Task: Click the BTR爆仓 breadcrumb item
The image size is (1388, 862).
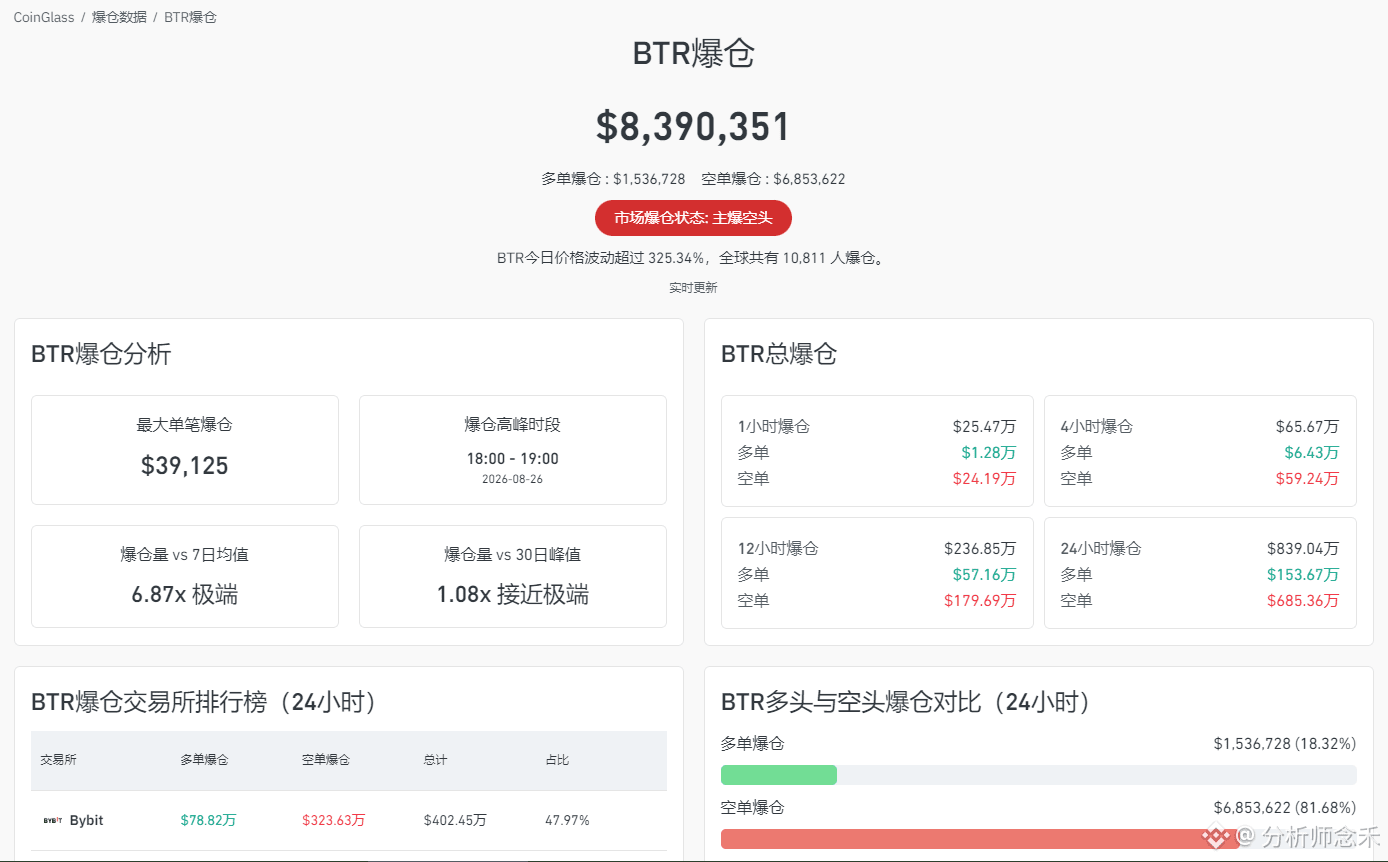Action: pyautogui.click(x=190, y=18)
